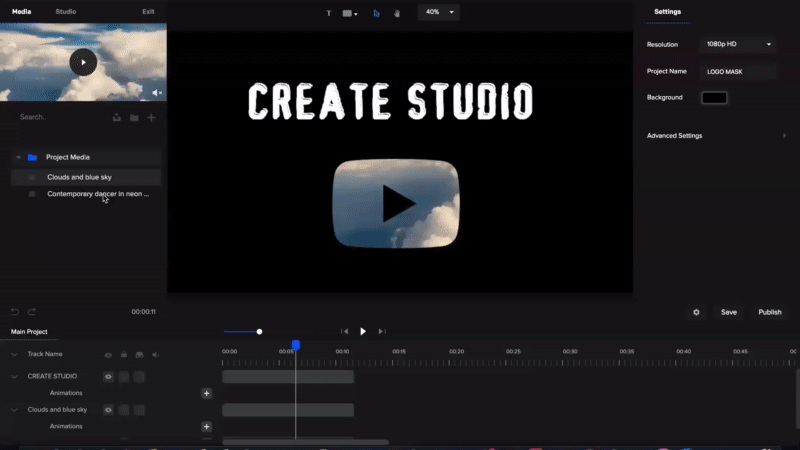
Task: Save the project
Action: click(x=729, y=312)
